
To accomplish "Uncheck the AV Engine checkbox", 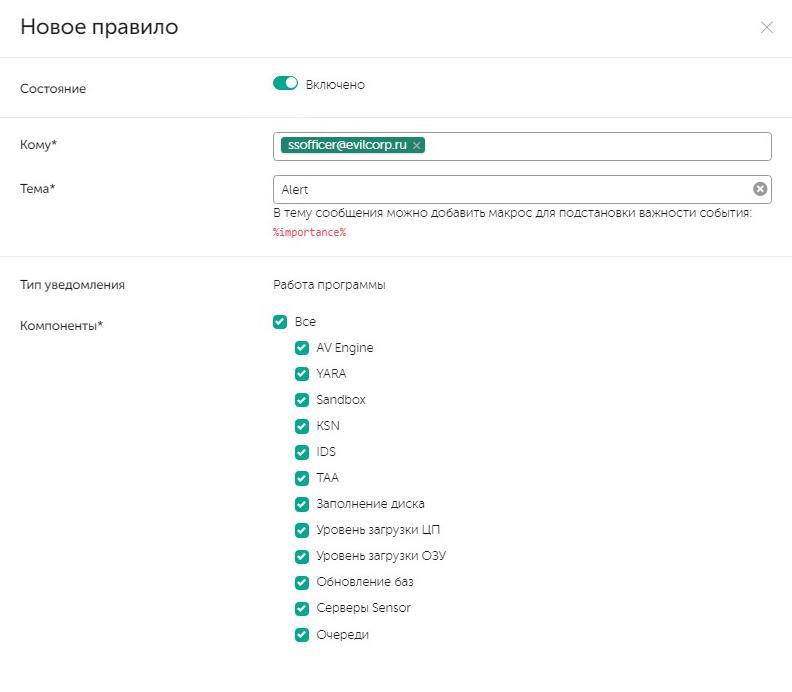I will click(x=302, y=348).
